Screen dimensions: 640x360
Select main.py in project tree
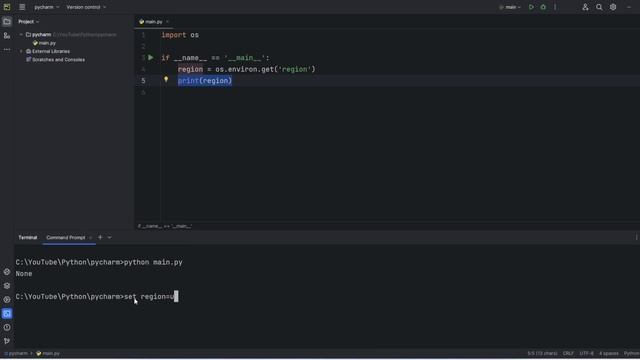coord(44,43)
